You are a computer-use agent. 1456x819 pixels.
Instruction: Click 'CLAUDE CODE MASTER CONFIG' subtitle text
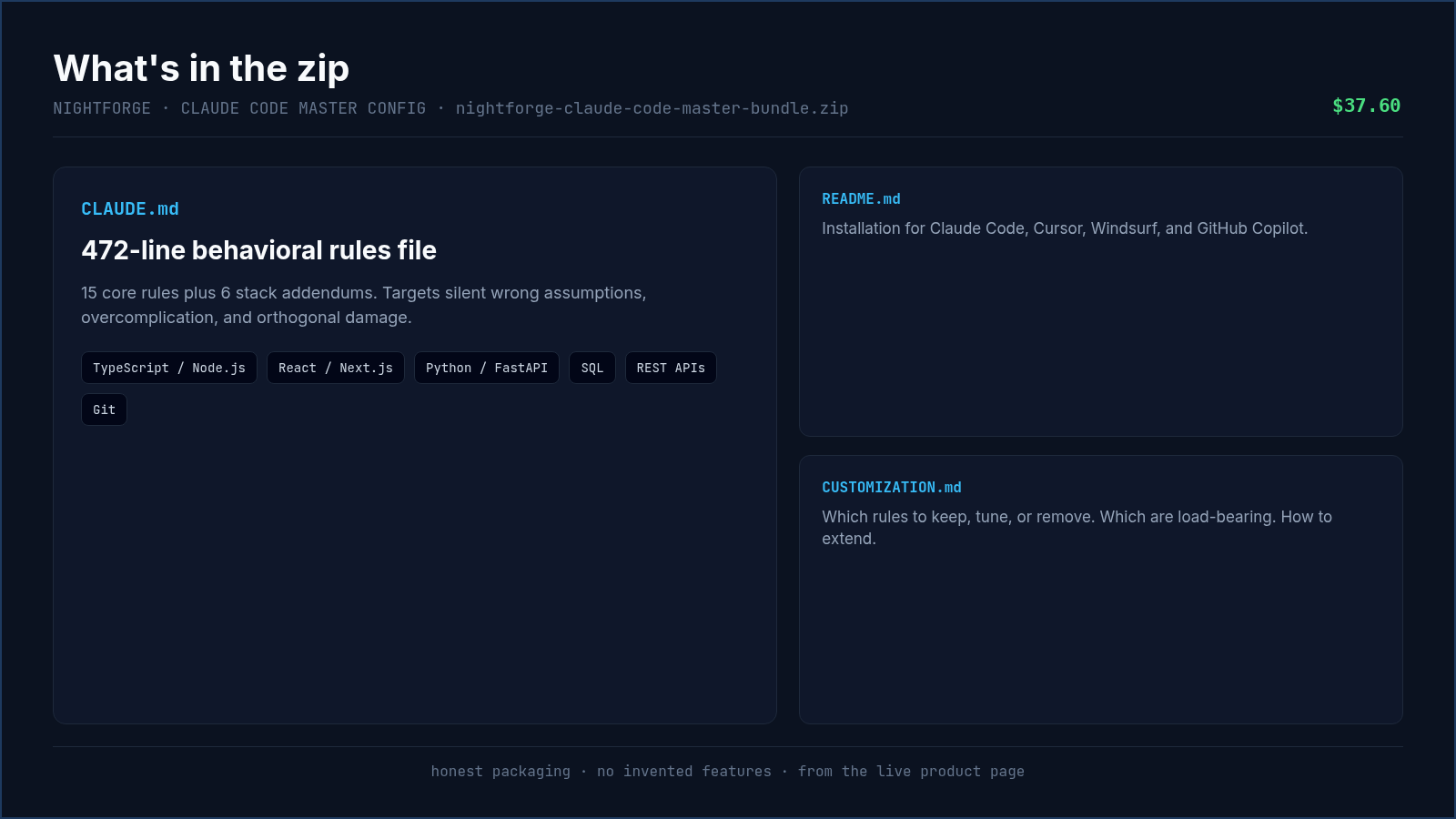click(303, 108)
